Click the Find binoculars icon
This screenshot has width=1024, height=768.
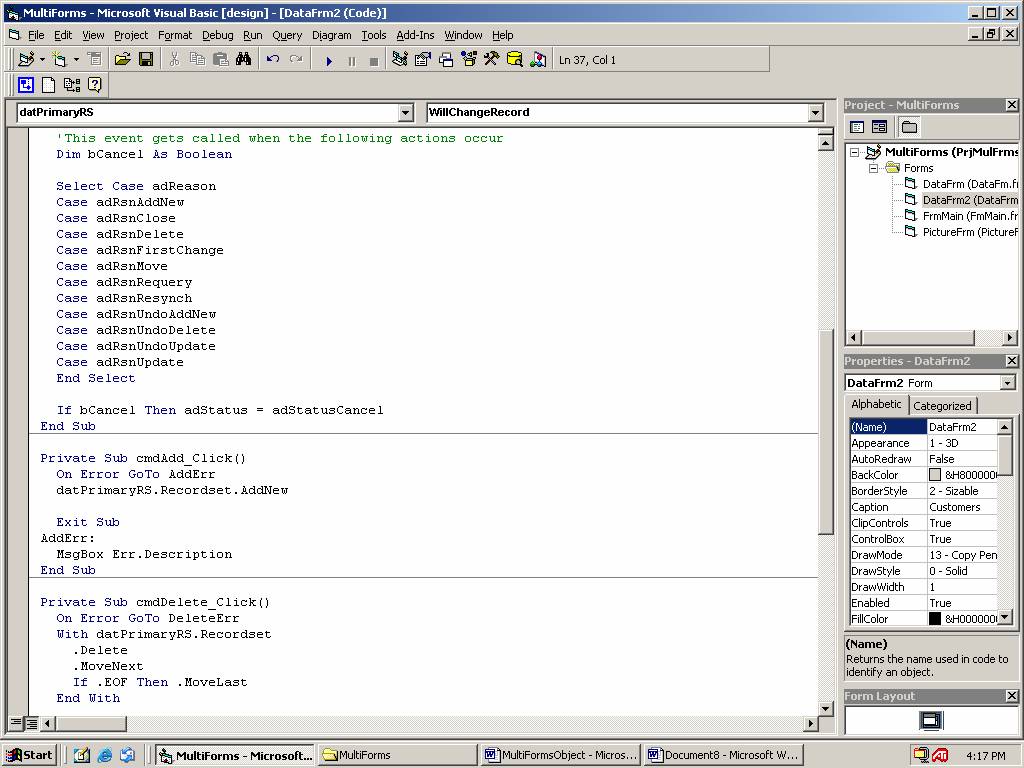(243, 60)
